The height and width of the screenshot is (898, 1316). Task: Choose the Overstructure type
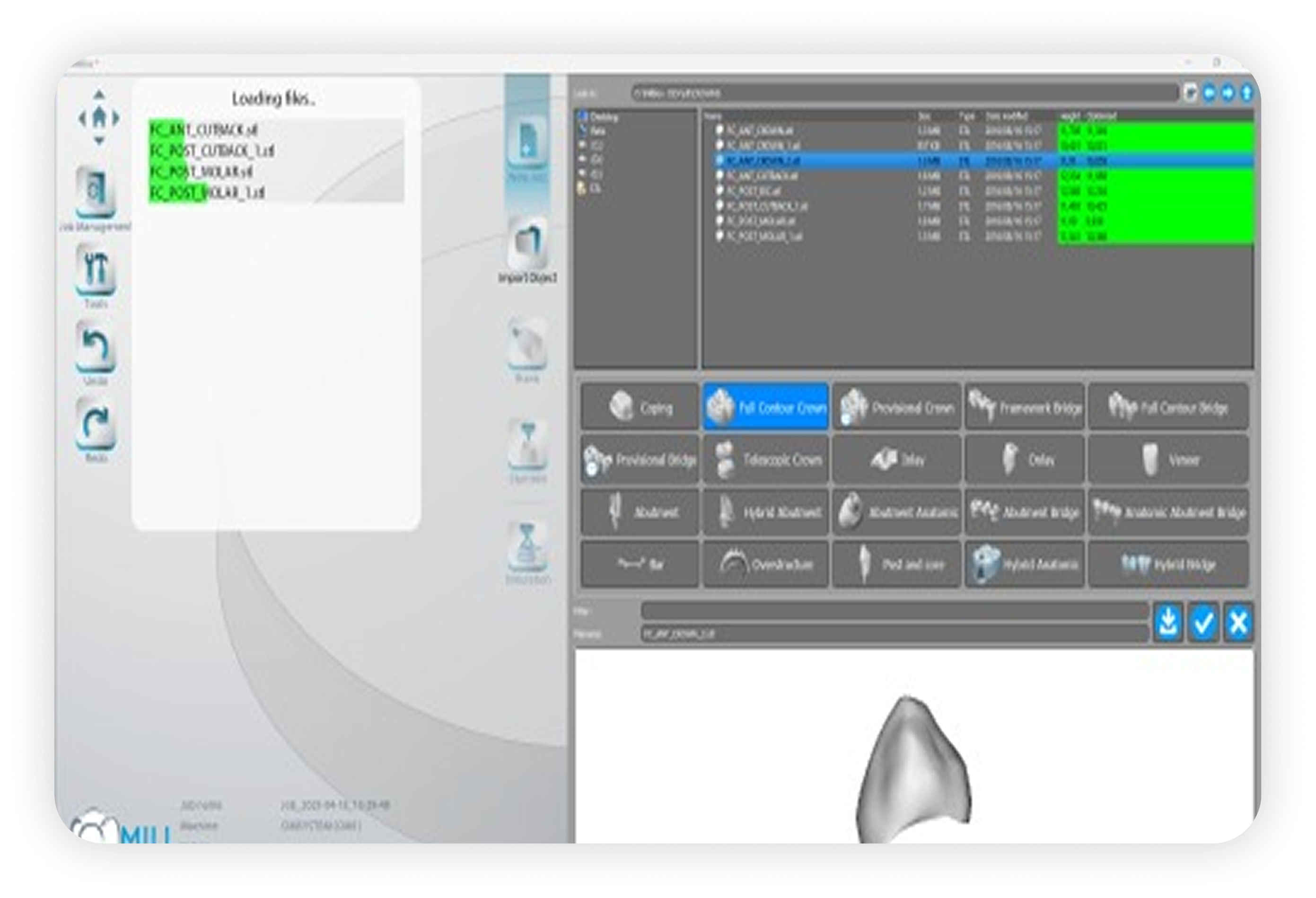click(x=765, y=564)
